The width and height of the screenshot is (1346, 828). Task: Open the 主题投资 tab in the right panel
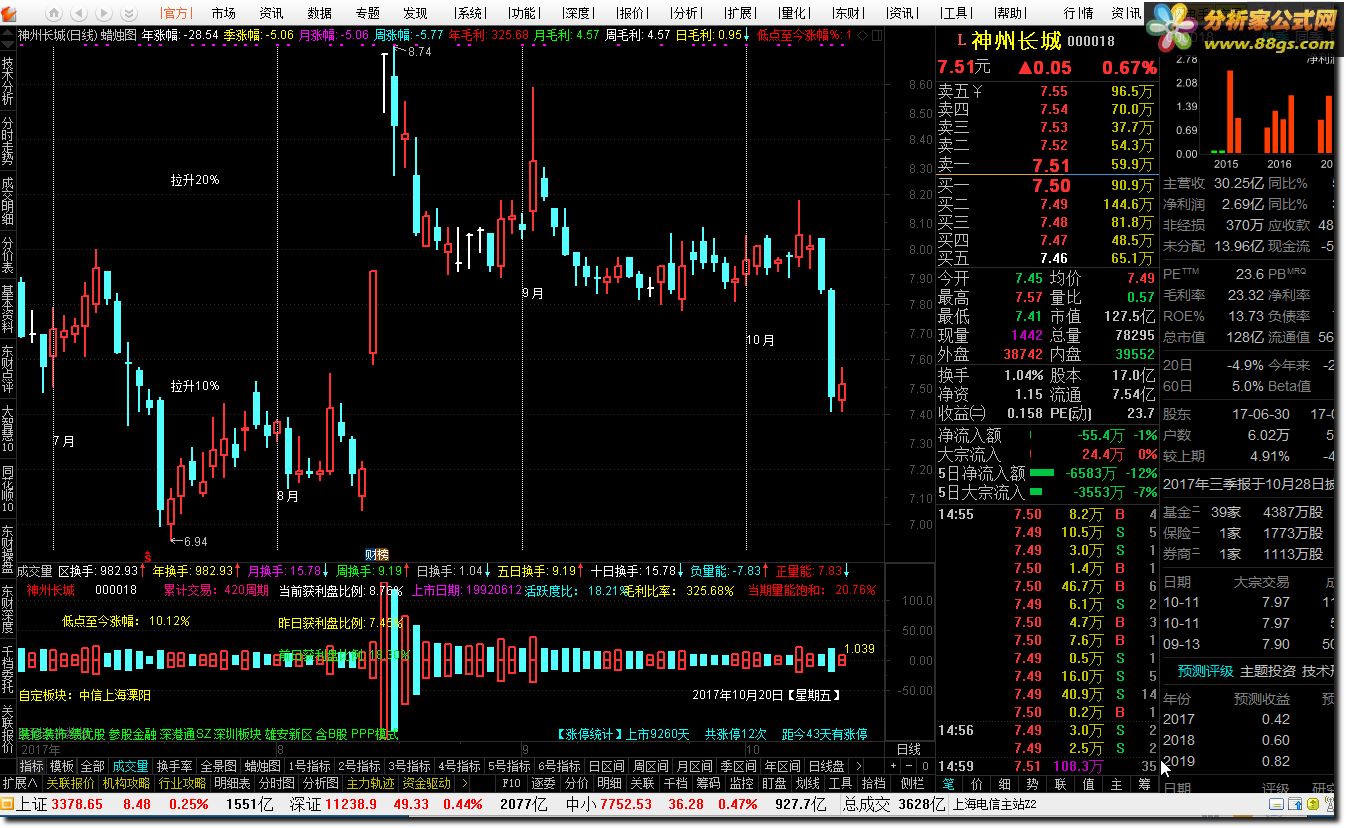coord(1267,671)
